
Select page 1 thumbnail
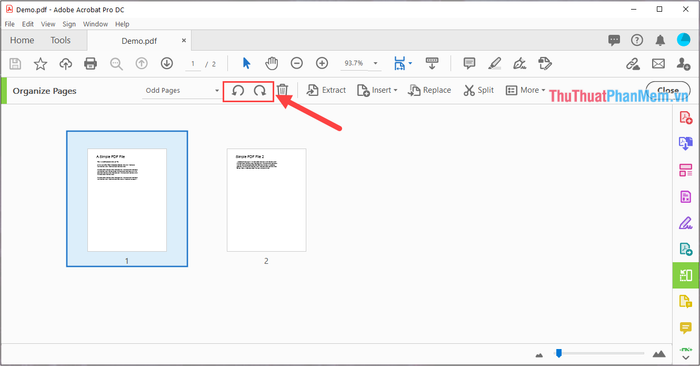[127, 199]
